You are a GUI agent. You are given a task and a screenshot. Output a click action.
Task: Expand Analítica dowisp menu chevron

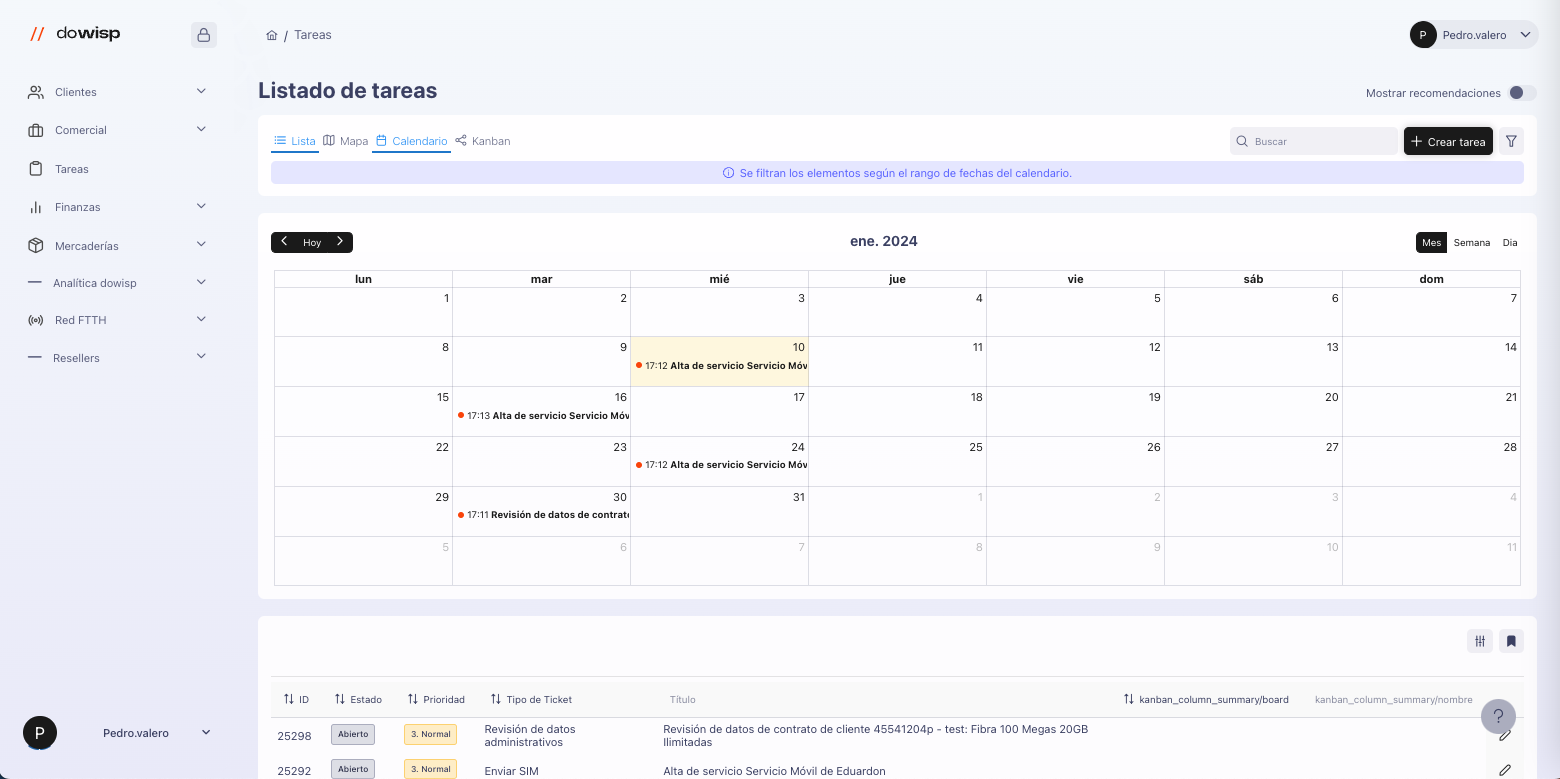coord(201,282)
